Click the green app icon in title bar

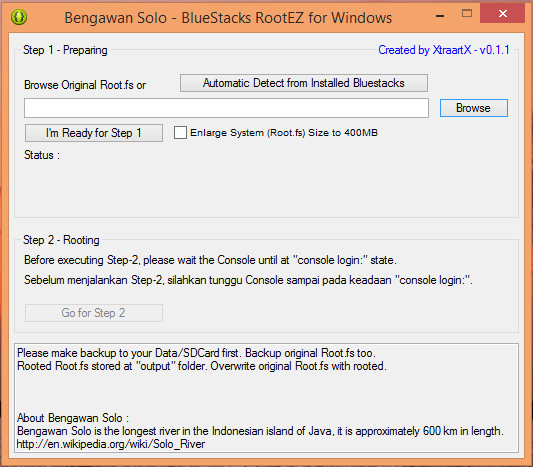click(19, 16)
